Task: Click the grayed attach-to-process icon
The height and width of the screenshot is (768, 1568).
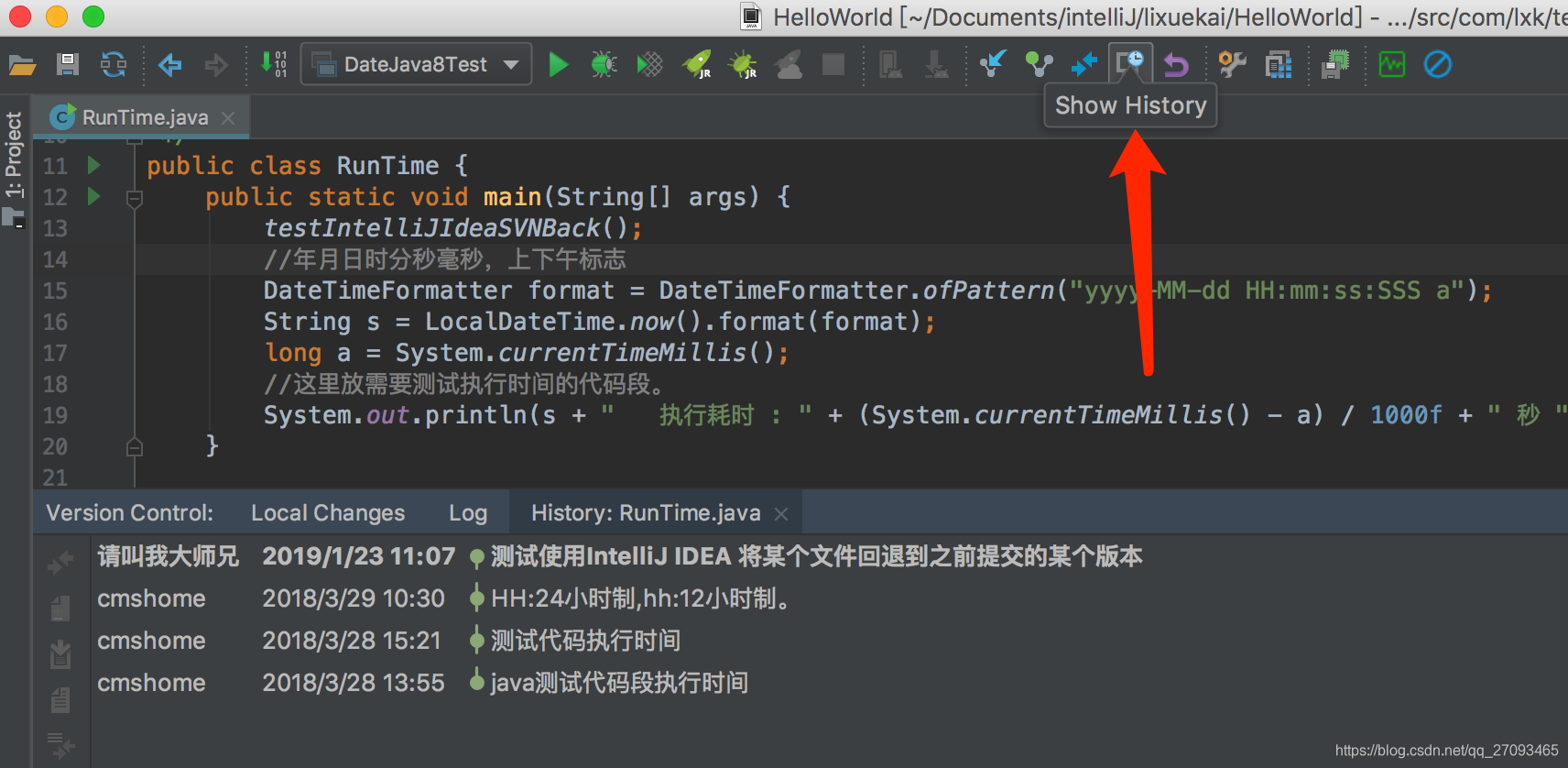Action: [890, 65]
